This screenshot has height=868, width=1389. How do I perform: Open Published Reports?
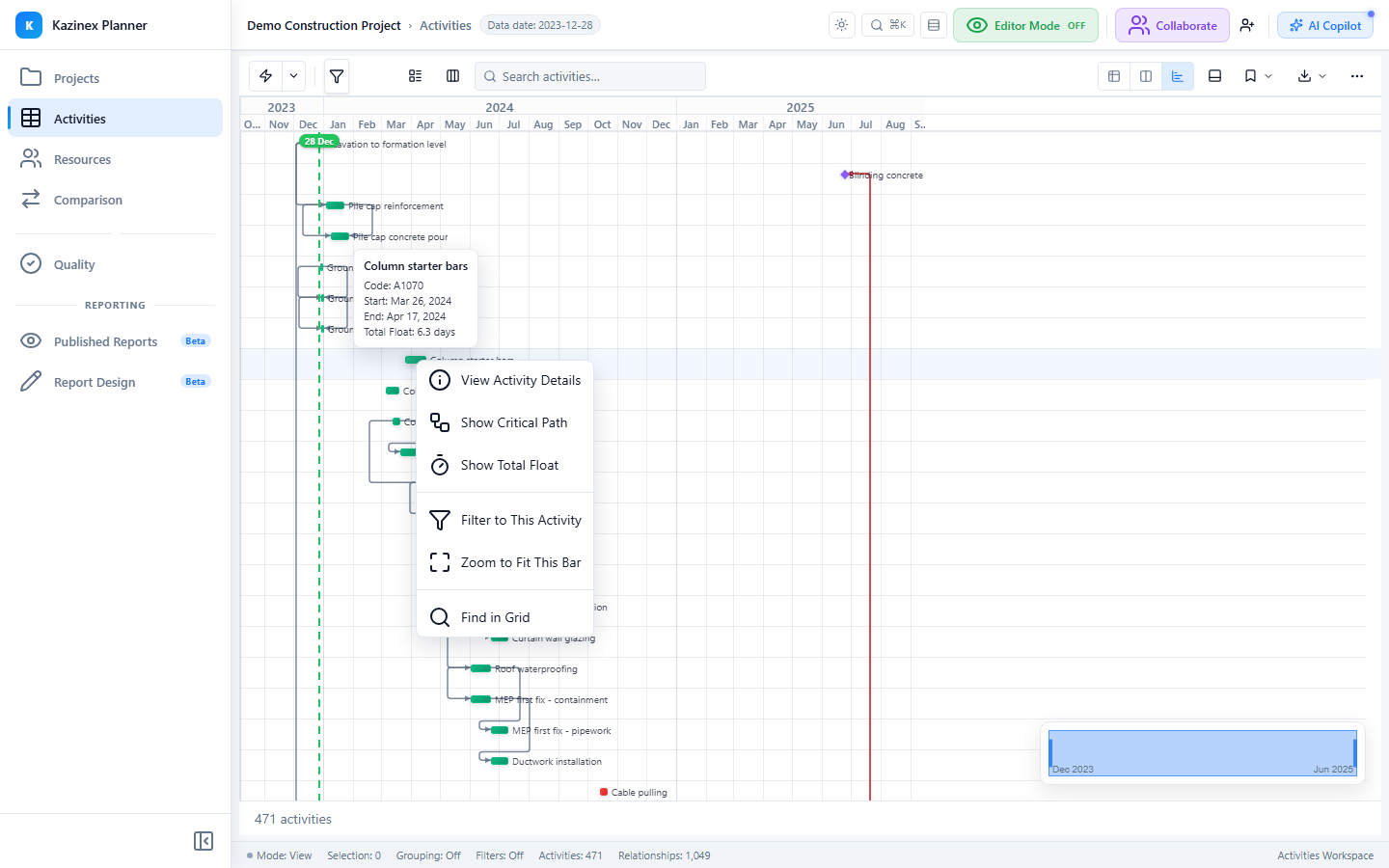coord(115,341)
